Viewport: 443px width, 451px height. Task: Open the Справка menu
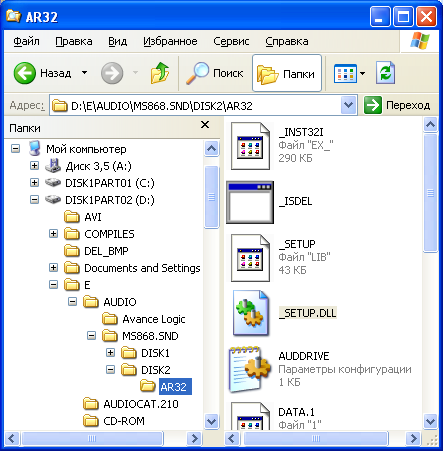[x=287, y=41]
